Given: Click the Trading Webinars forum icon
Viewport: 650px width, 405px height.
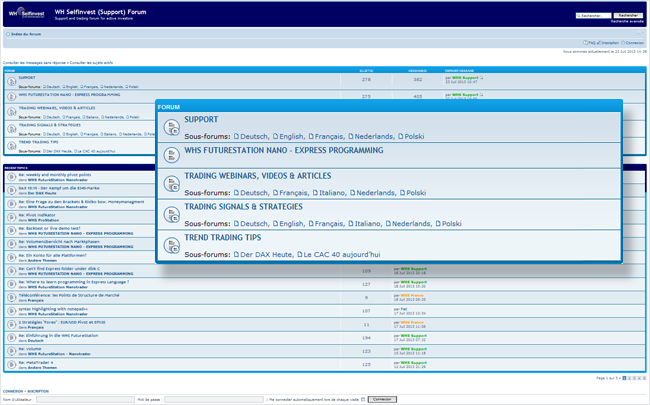Looking at the screenshot, I should pyautogui.click(x=171, y=185).
